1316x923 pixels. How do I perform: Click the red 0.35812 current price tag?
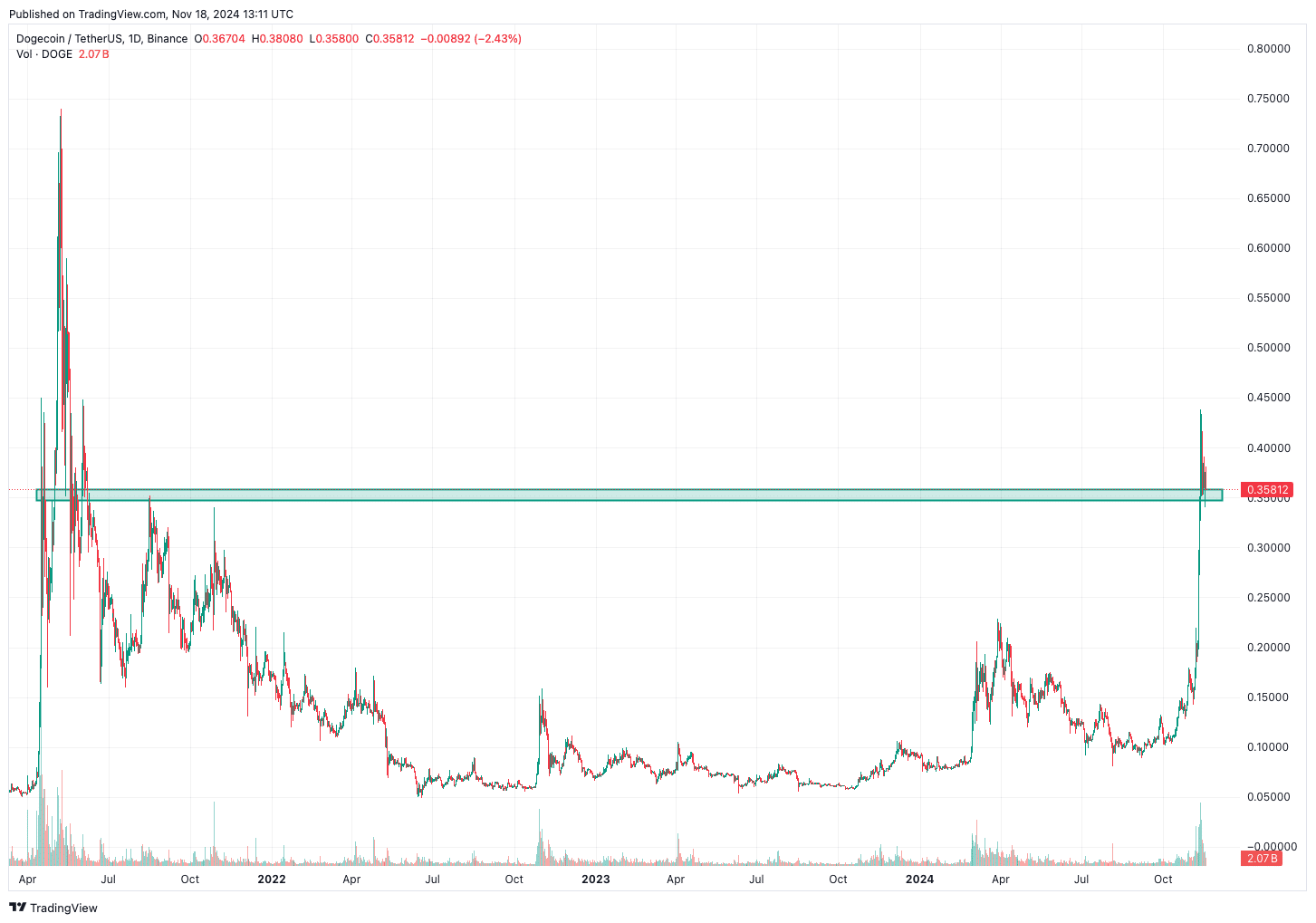coord(1267,490)
